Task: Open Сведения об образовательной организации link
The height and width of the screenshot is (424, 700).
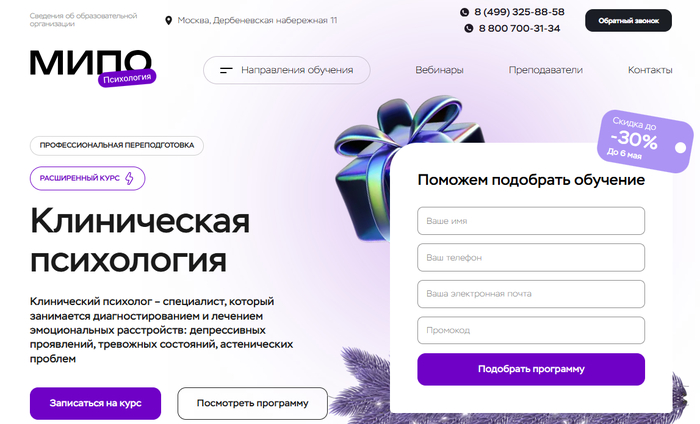Action: click(83, 20)
